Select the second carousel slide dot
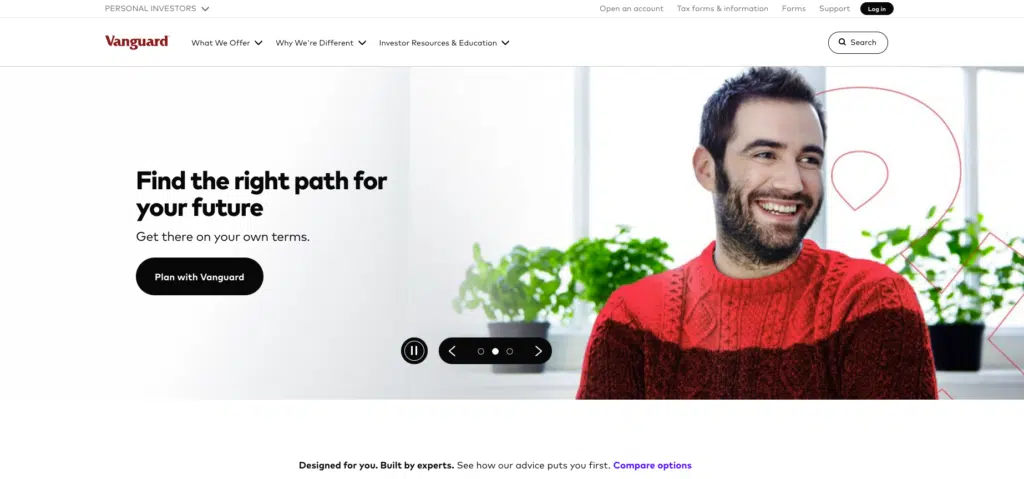This screenshot has height=479, width=1024. [x=495, y=352]
